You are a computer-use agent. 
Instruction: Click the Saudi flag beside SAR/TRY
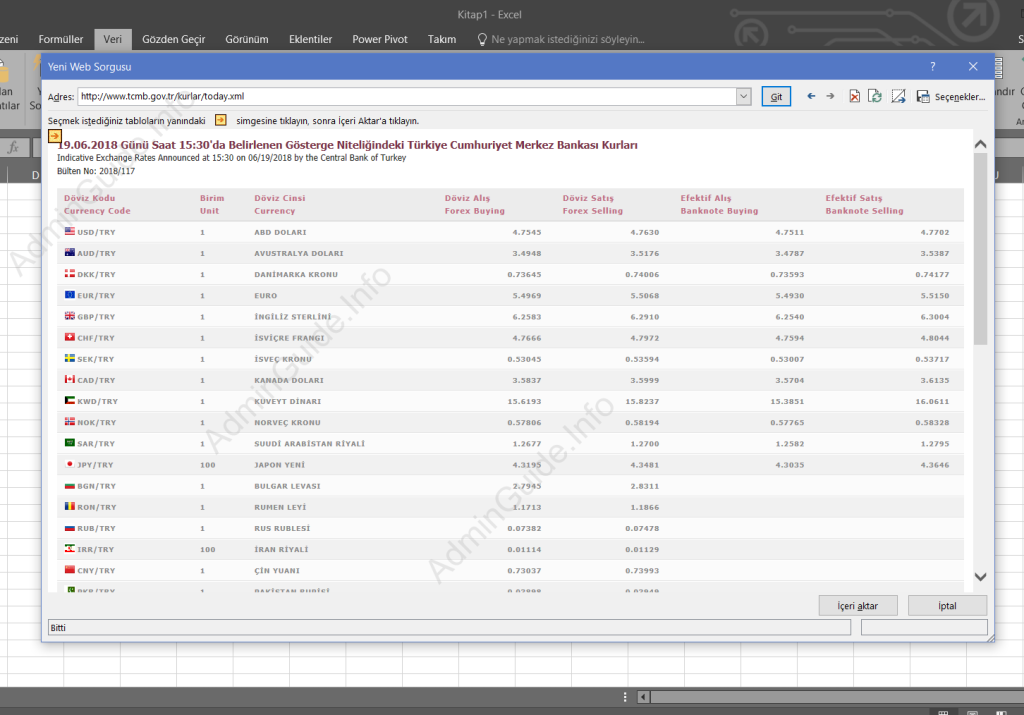click(x=70, y=442)
